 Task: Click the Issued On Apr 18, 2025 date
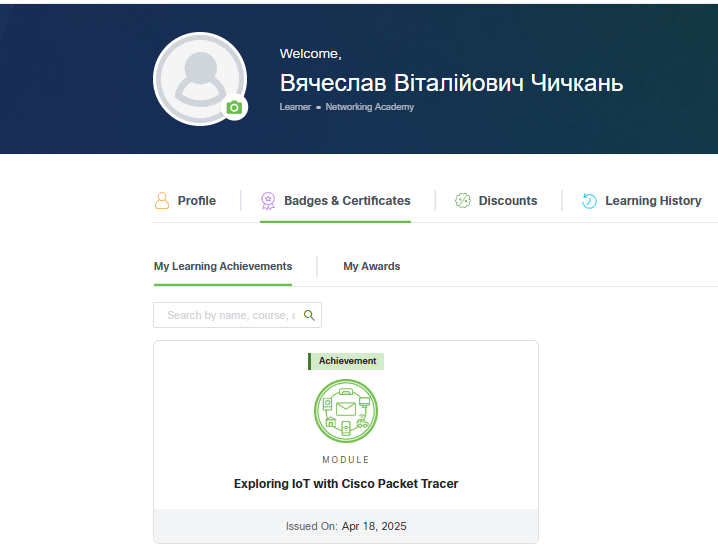(346, 526)
